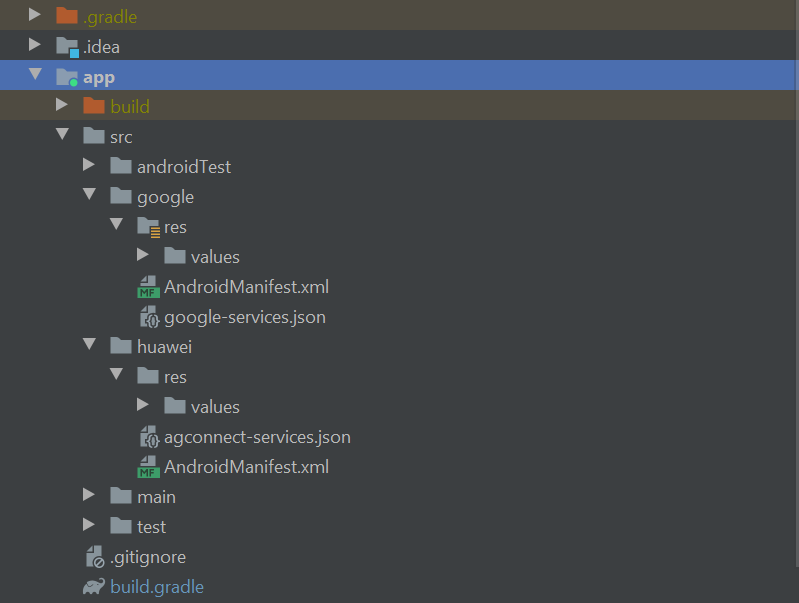This screenshot has height=603, width=799.
Task: Select res label under google
Action: pos(175,227)
